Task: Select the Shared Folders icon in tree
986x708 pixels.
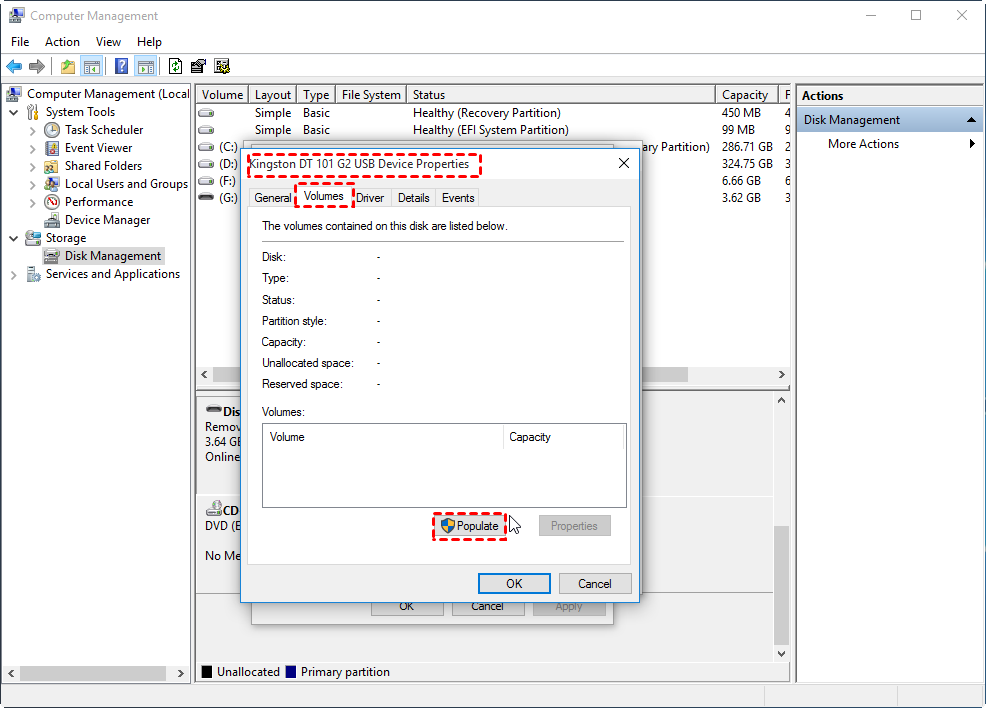Action: point(52,167)
